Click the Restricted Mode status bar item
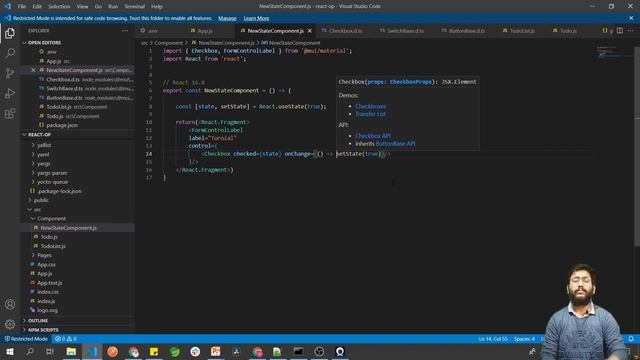The image size is (640, 360). (x=26, y=339)
